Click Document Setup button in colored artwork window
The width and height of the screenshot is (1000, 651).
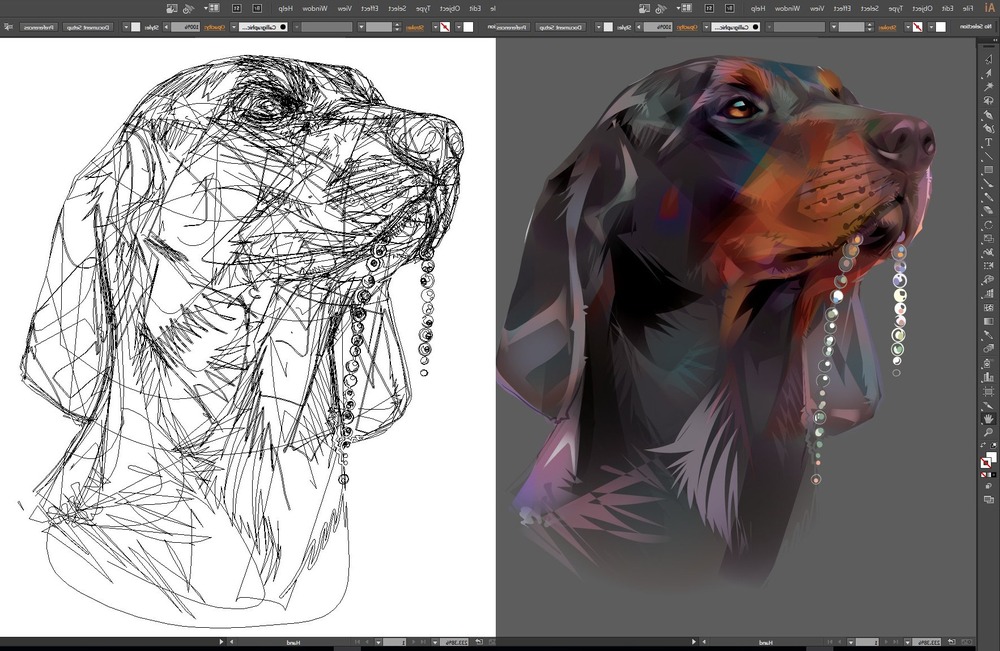coord(561,27)
